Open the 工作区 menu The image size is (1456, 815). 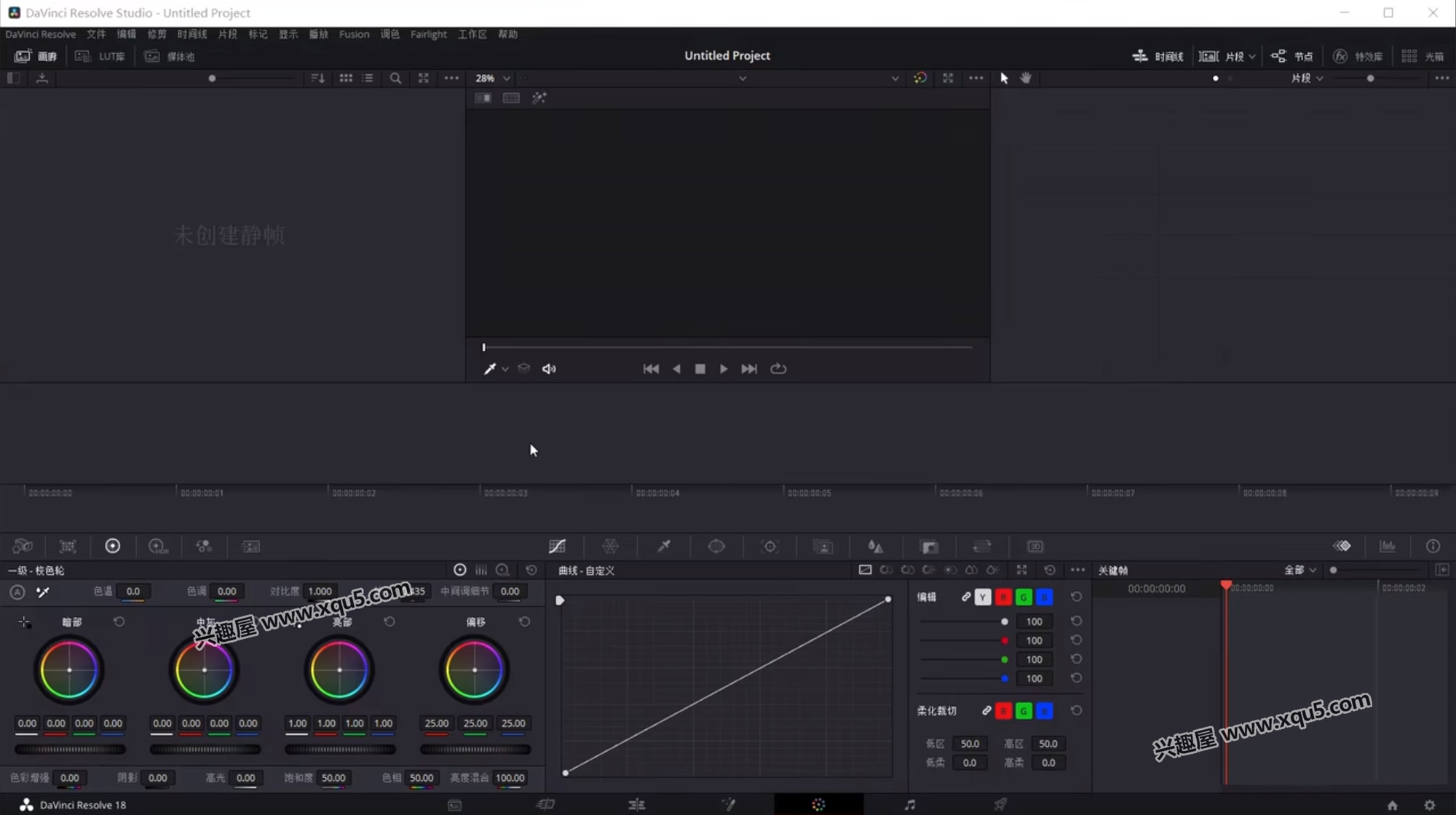[x=472, y=34]
